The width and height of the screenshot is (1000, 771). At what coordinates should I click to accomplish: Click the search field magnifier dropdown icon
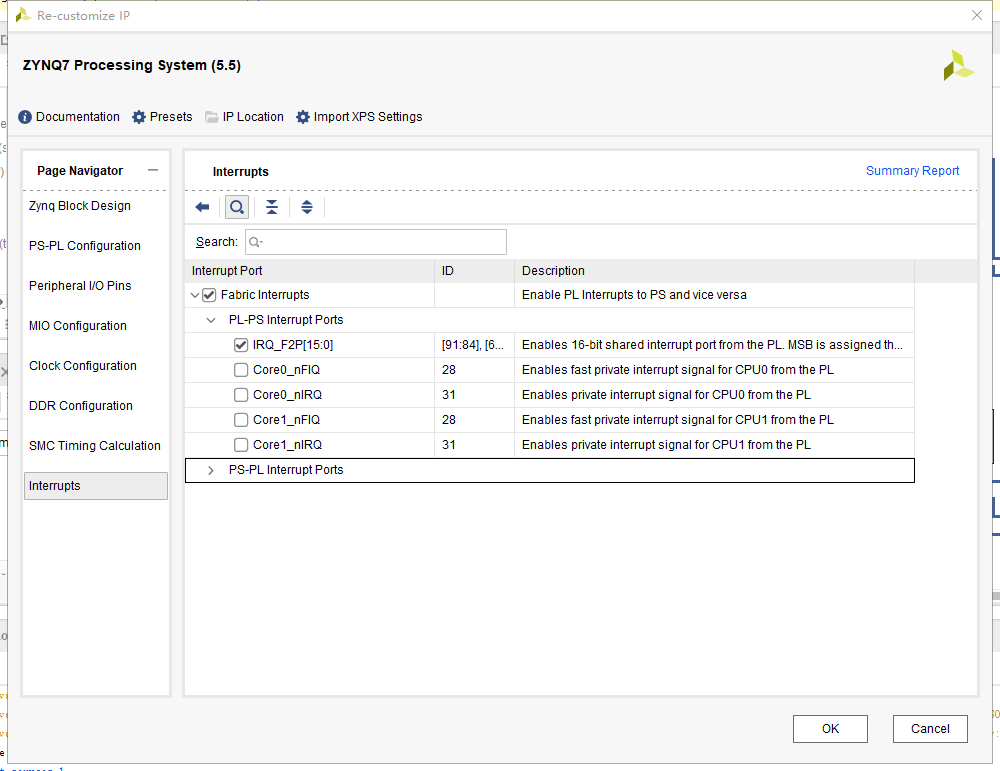[256, 242]
